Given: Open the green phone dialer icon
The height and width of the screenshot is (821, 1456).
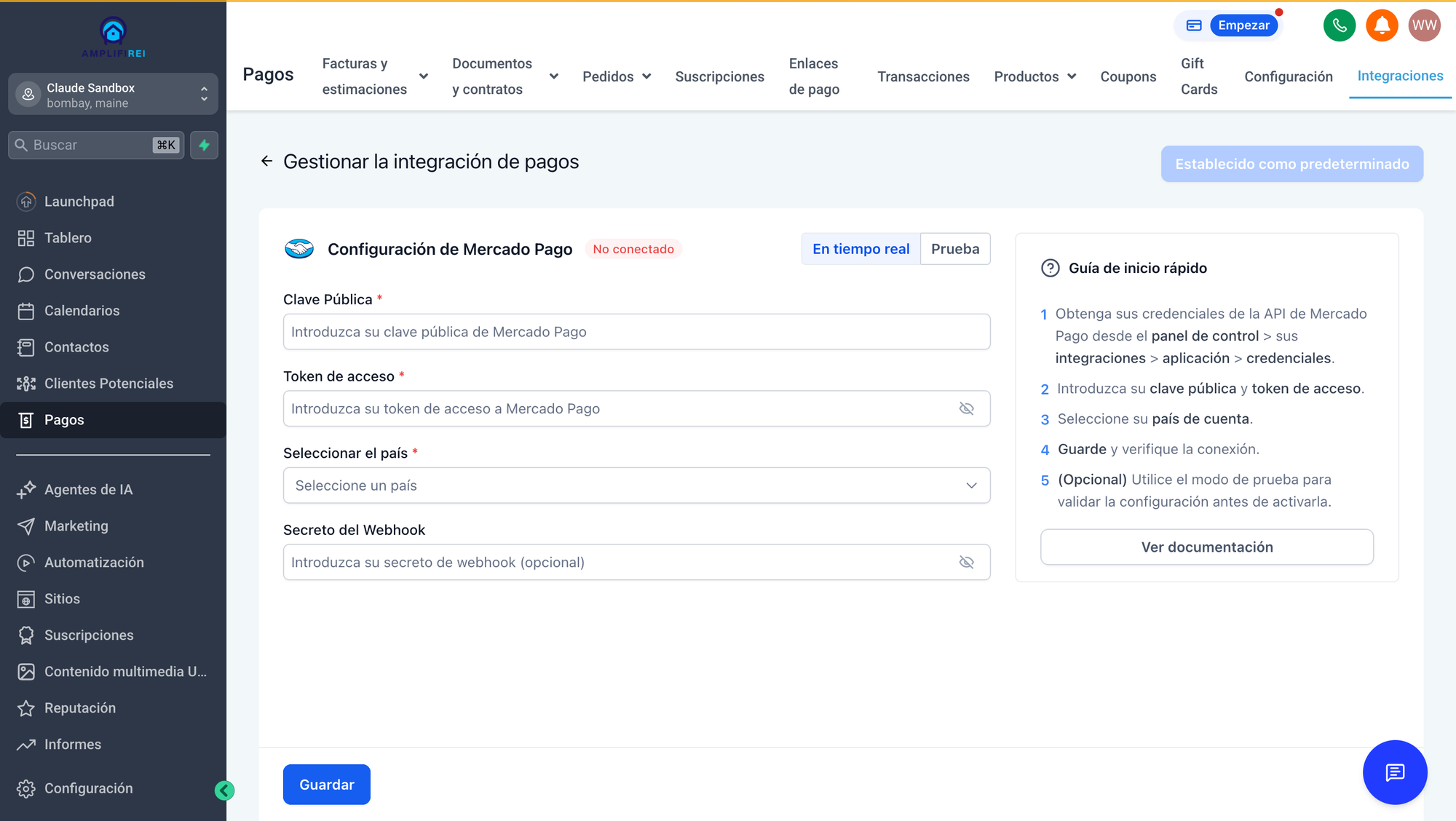Looking at the screenshot, I should tap(1339, 25).
